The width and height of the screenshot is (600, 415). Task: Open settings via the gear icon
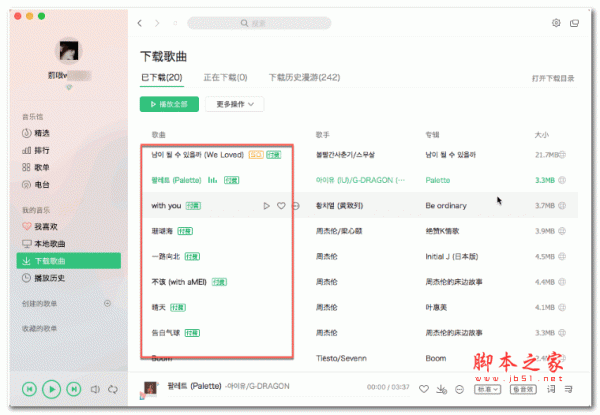click(556, 23)
